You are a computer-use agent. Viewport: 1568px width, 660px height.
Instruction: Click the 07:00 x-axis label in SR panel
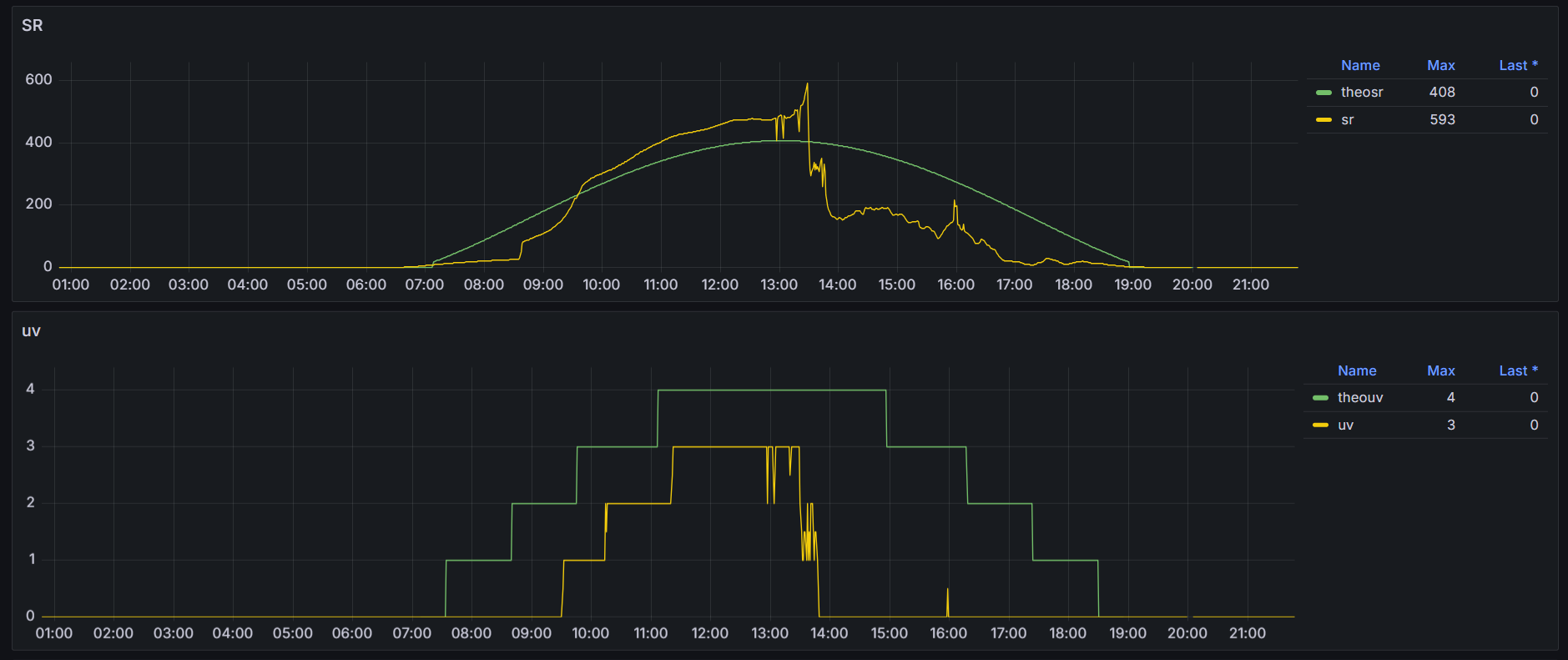click(x=424, y=285)
